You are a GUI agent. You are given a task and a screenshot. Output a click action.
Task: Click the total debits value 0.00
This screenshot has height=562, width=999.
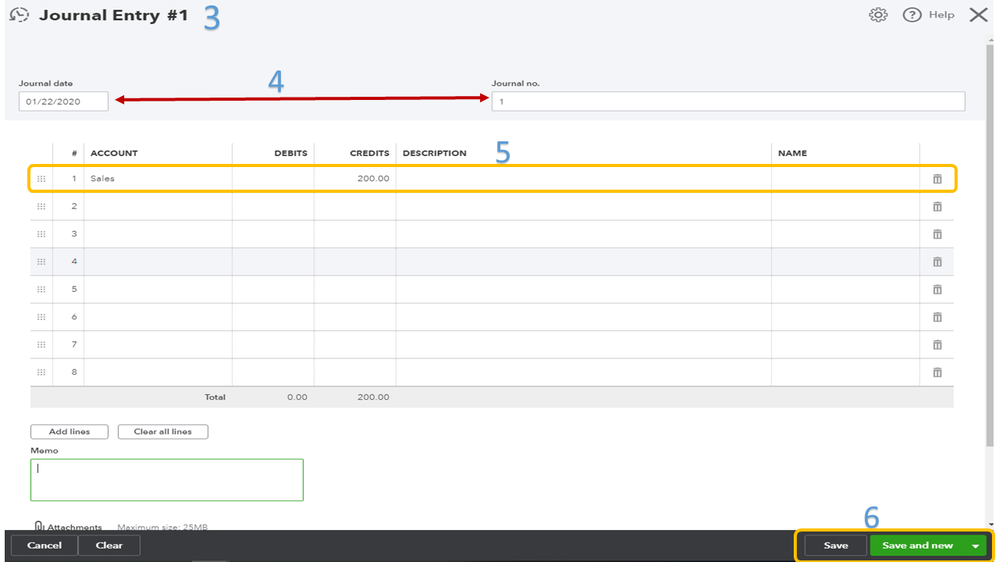click(x=297, y=397)
